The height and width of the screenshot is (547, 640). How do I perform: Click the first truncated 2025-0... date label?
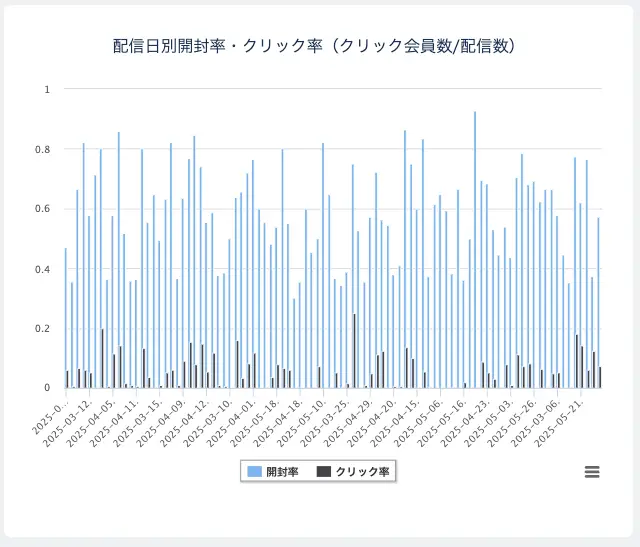click(x=52, y=420)
